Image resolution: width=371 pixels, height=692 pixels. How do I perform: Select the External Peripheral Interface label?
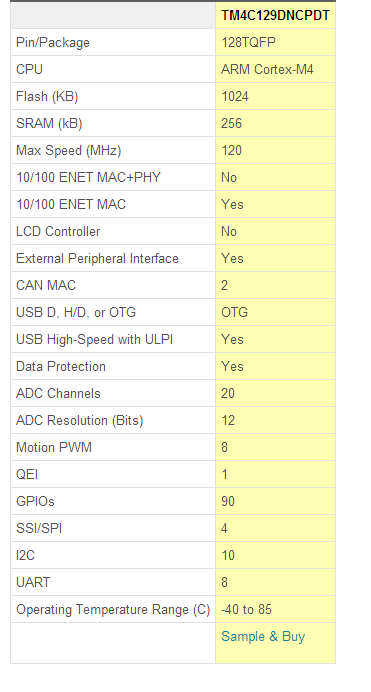pyautogui.click(x=97, y=258)
